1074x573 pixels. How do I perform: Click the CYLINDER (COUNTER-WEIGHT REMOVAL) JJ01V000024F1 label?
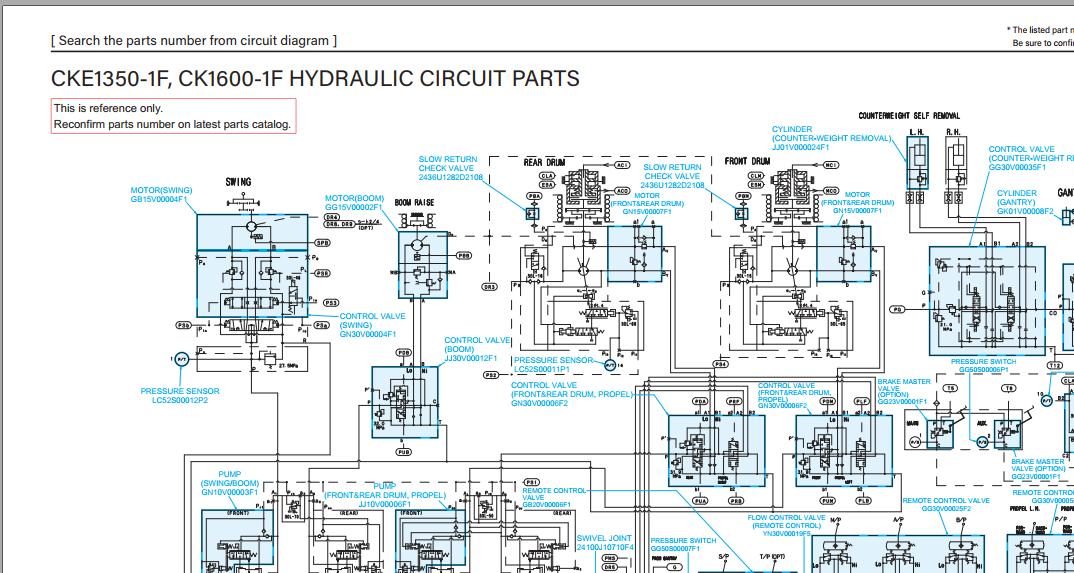click(832, 138)
